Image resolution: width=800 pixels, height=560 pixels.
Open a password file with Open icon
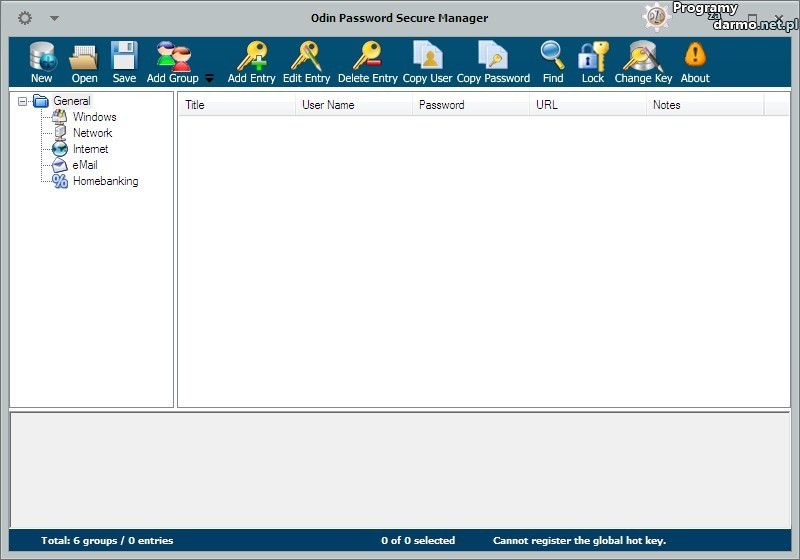(84, 58)
